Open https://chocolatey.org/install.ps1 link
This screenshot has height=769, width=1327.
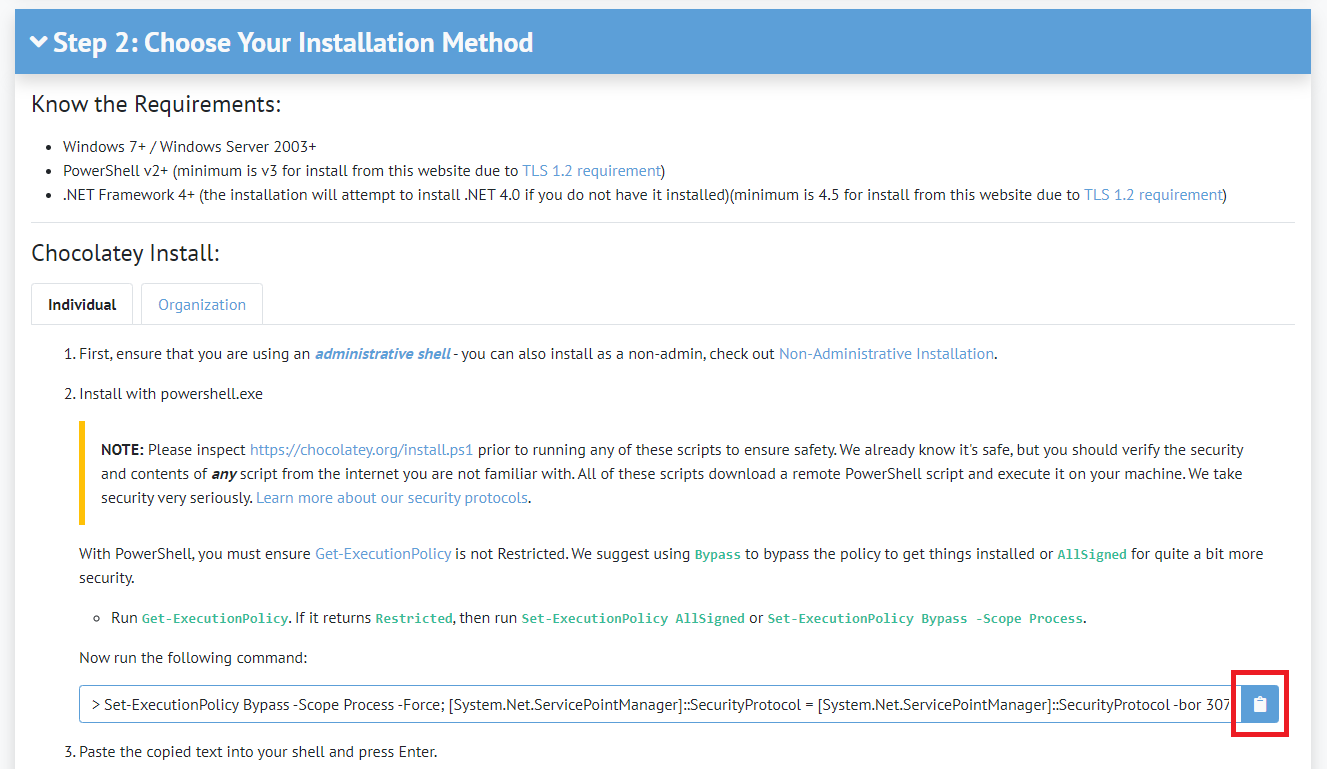click(x=362, y=449)
